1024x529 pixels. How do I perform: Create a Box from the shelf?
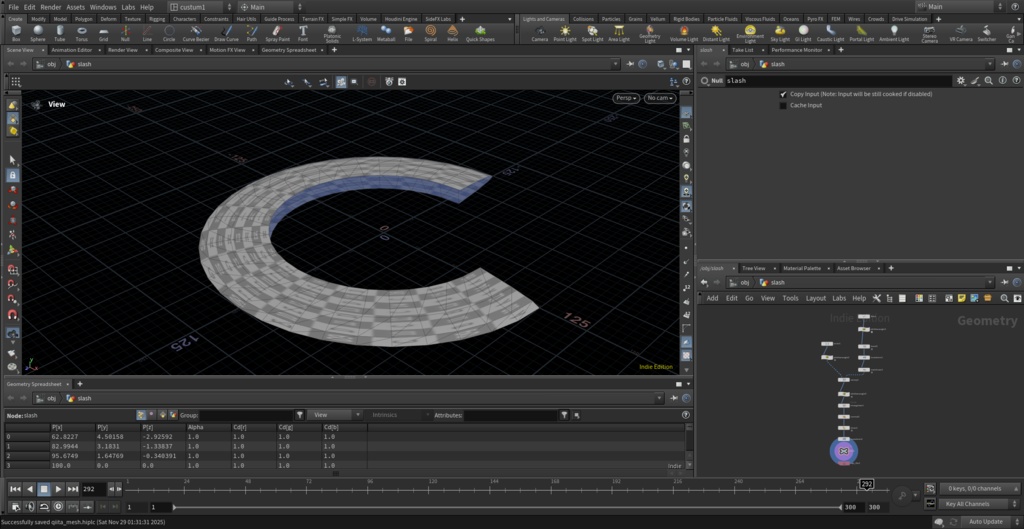16,33
